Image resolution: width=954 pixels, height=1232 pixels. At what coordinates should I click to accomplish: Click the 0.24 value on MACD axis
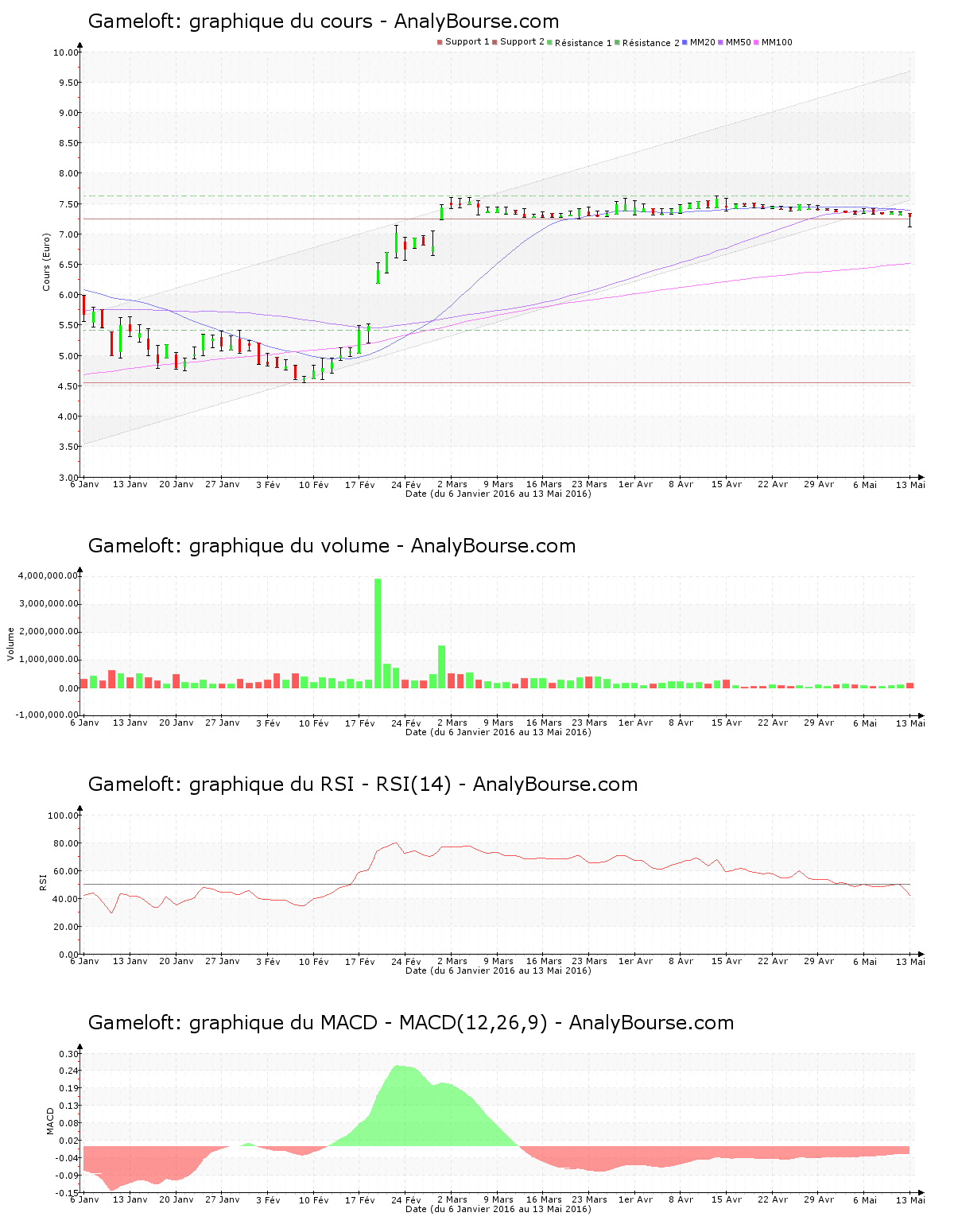68,1071
